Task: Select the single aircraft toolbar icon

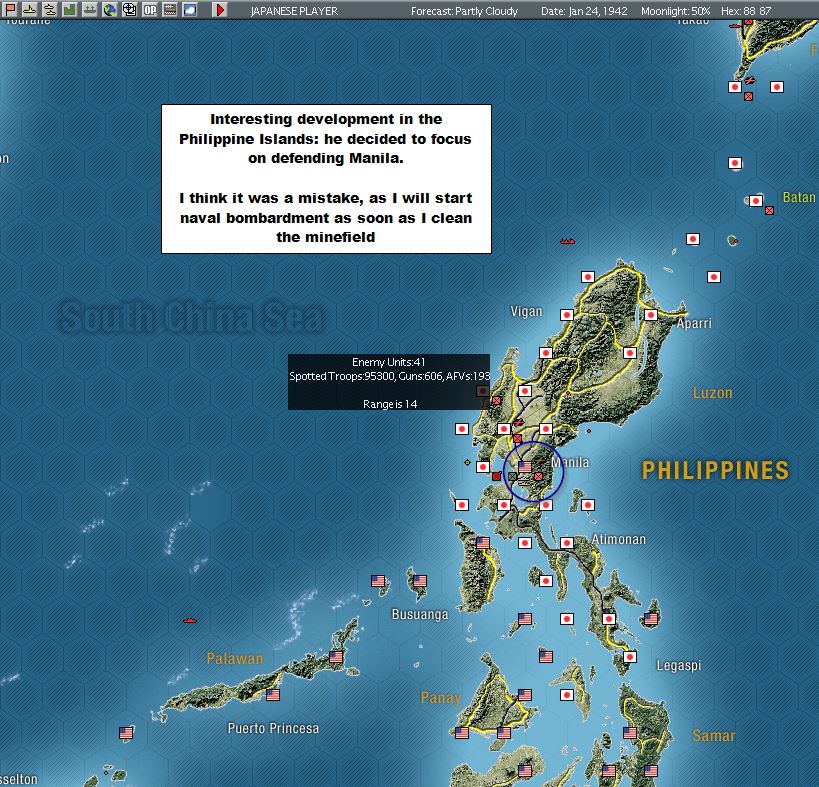Action: [x=30, y=9]
